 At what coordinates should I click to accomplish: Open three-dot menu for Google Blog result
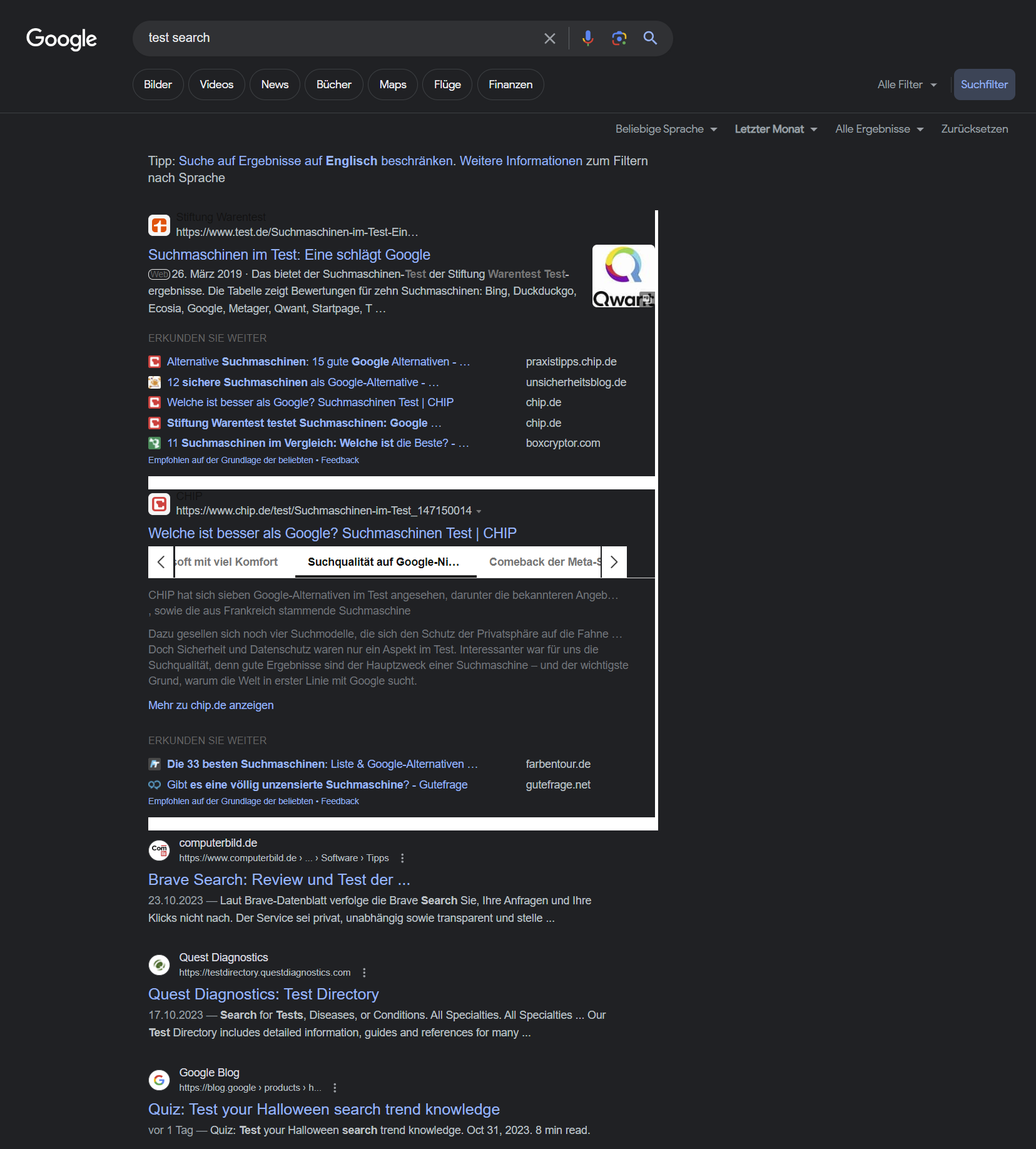click(335, 1088)
